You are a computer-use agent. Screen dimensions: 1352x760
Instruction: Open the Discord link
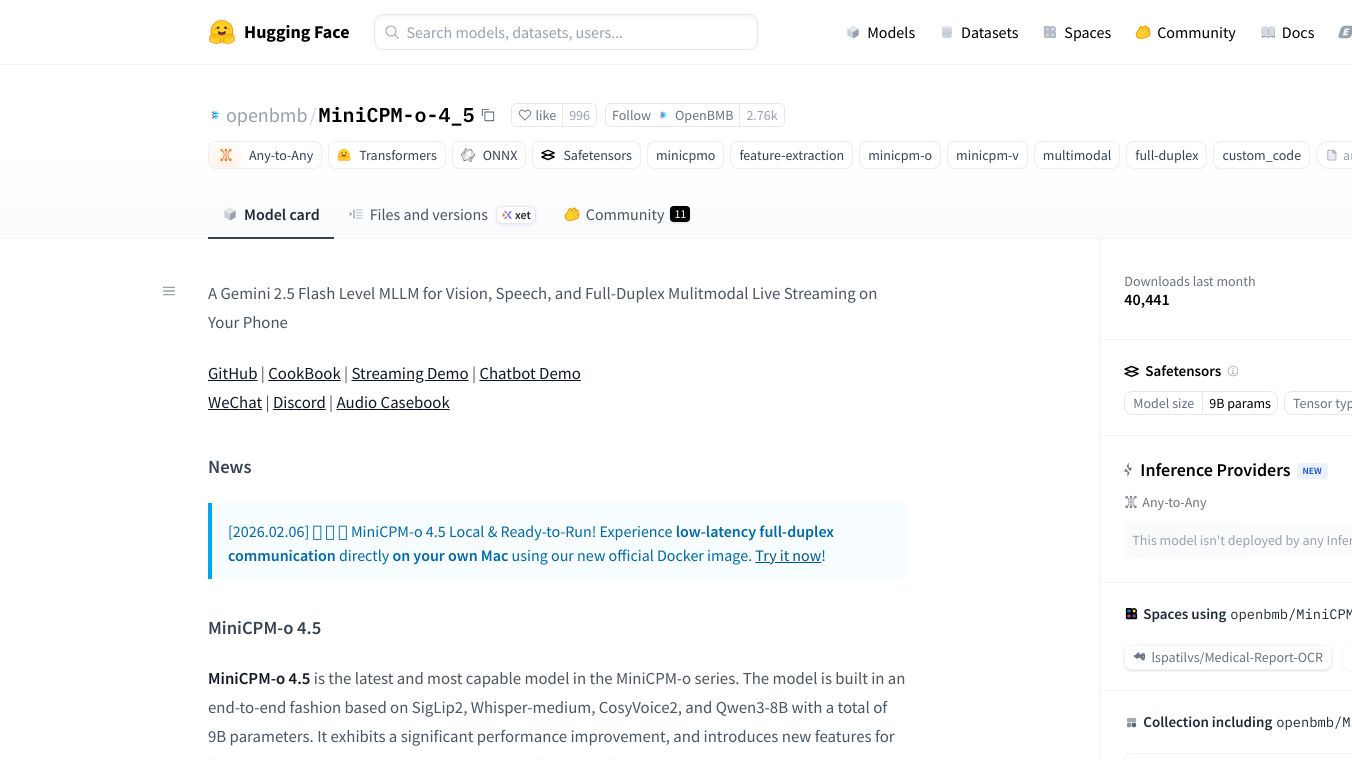(x=299, y=402)
